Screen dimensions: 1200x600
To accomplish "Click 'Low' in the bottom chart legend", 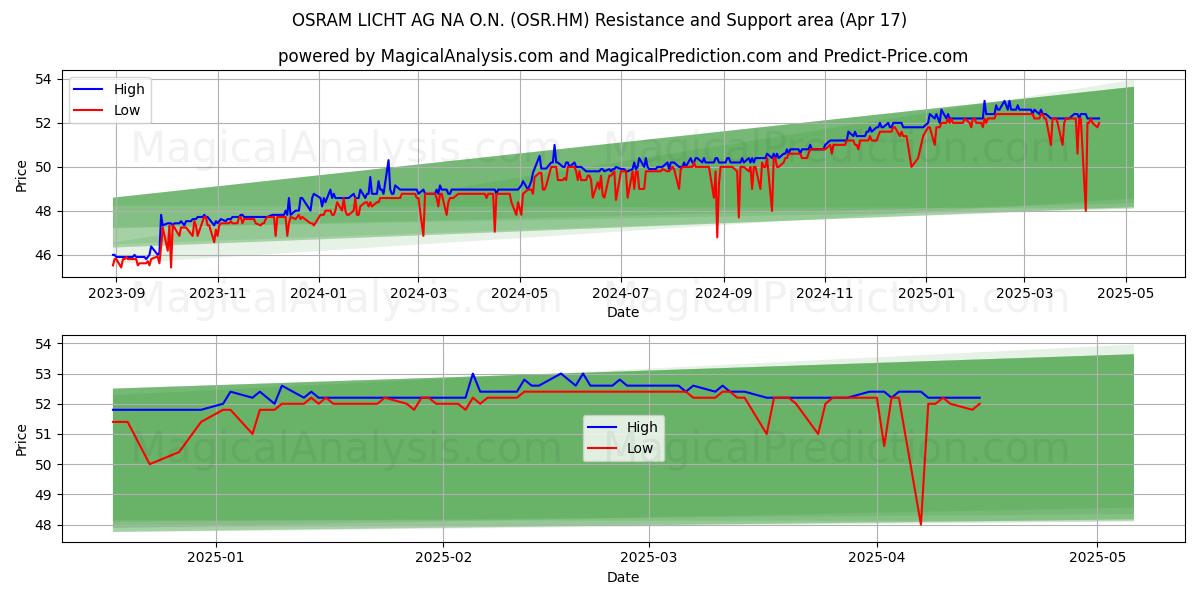I will coord(640,448).
